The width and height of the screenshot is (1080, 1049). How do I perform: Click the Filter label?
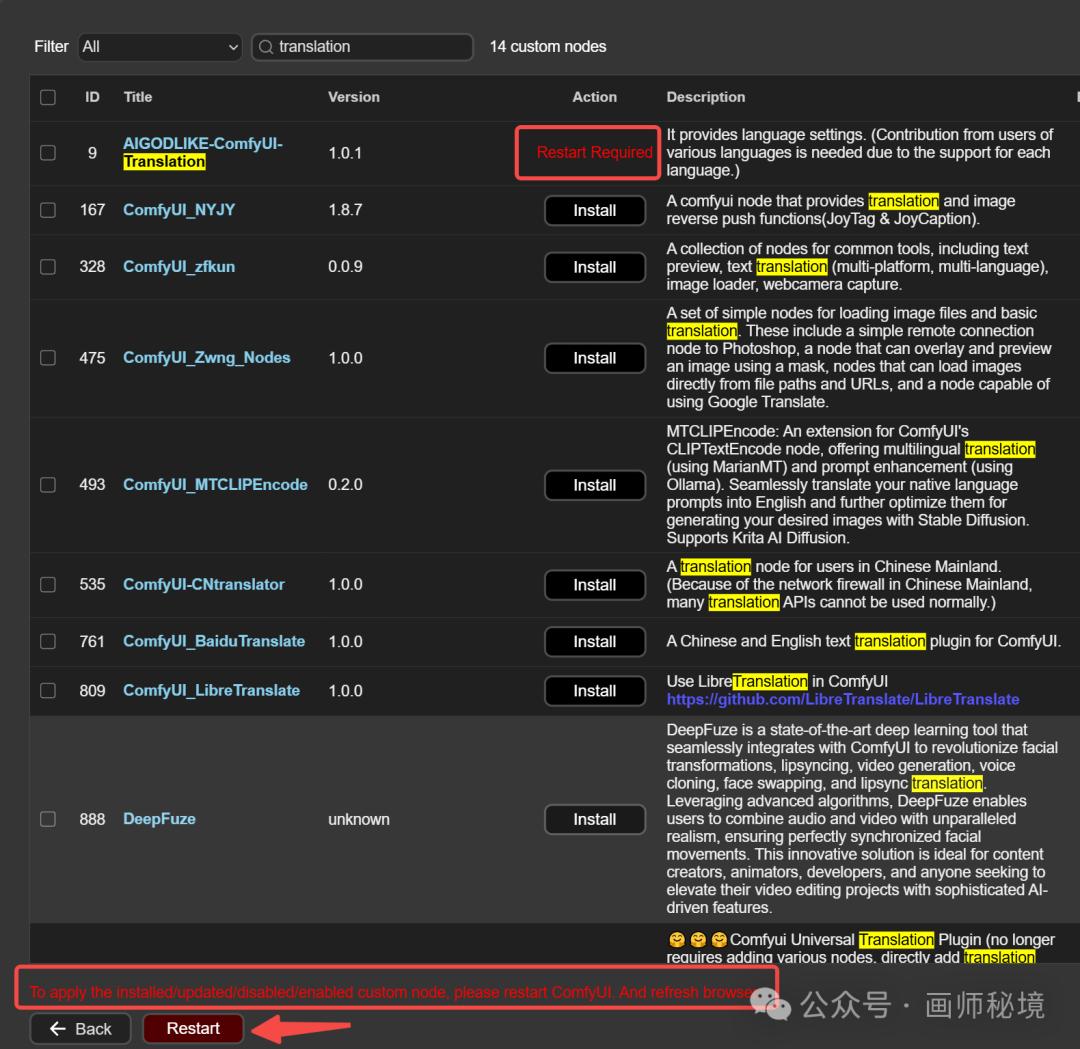pos(51,47)
